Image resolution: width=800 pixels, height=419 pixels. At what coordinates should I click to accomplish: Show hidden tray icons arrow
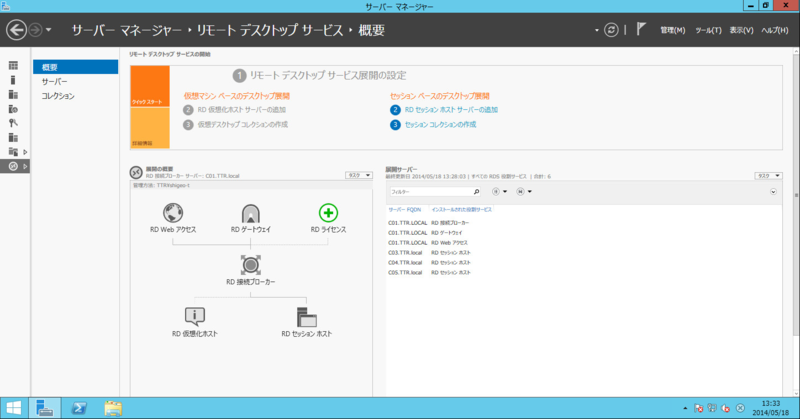(x=685, y=408)
